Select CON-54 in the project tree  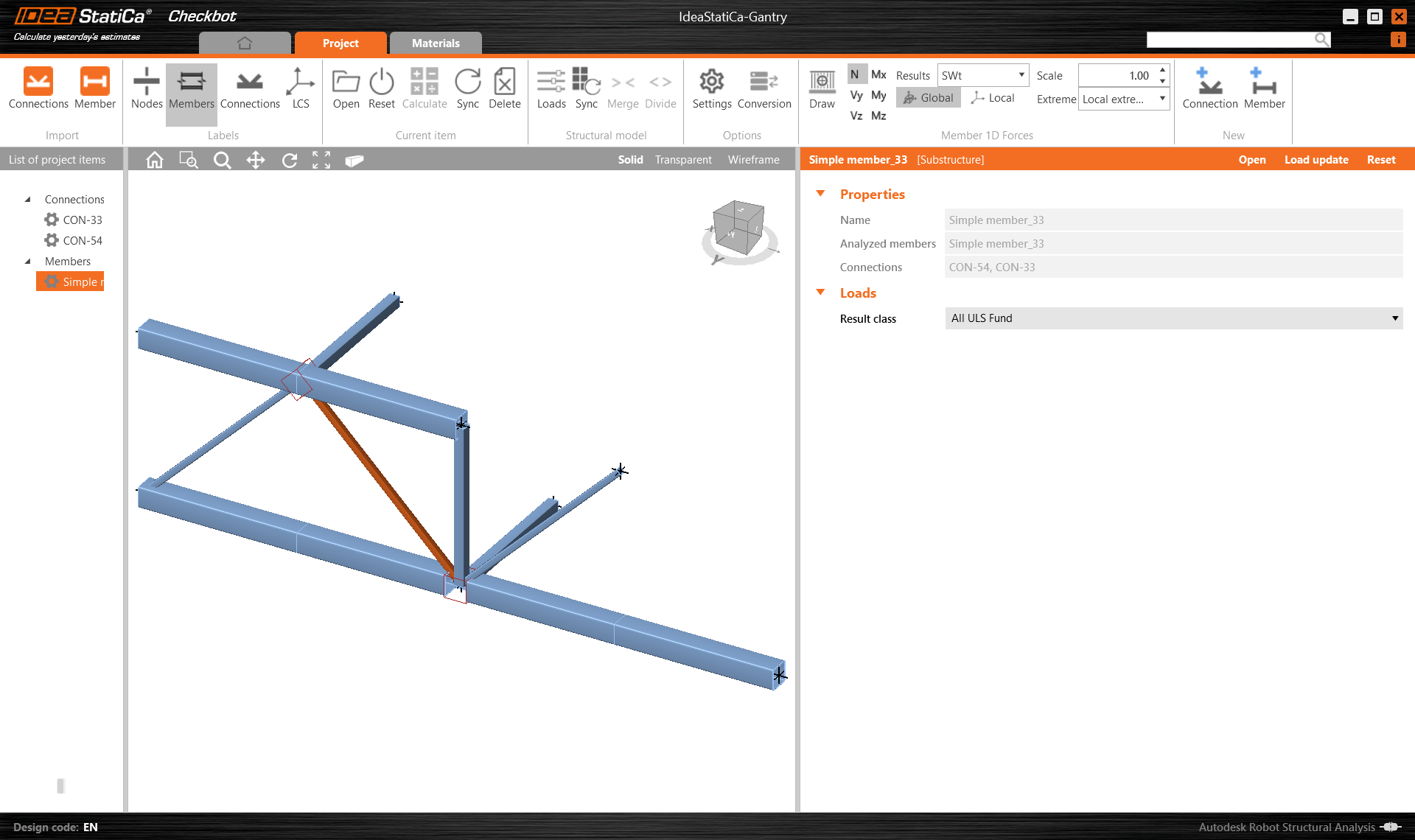[x=82, y=241]
